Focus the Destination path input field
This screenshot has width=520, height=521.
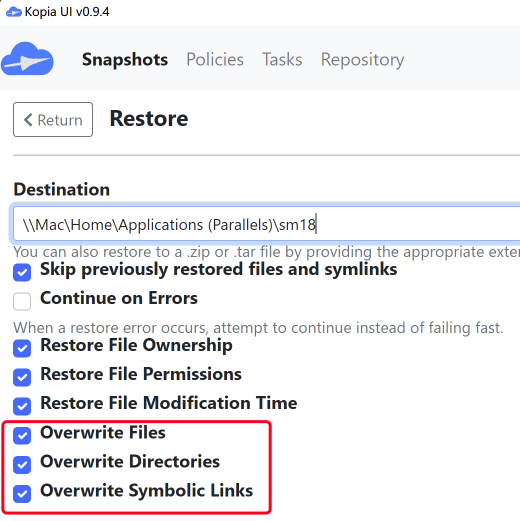pyautogui.click(x=267, y=224)
